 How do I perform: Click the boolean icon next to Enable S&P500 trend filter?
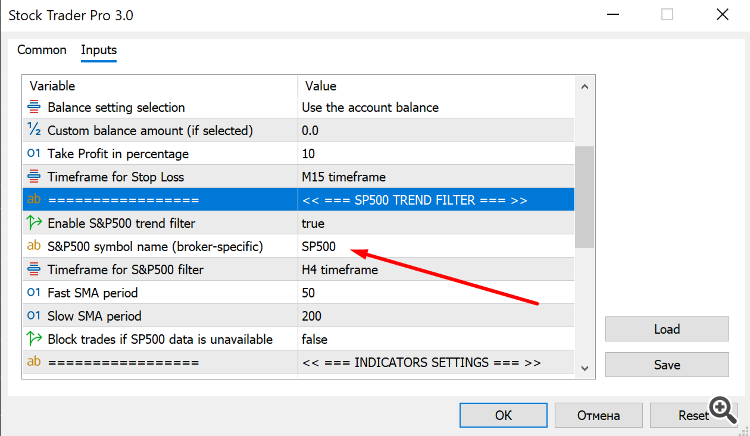[34, 223]
